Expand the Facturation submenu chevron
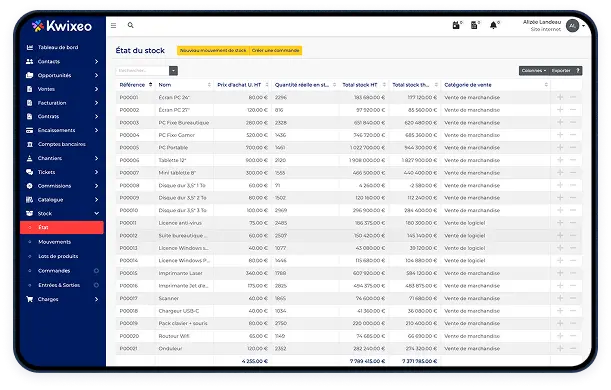This screenshot has height=390, width=611. 96,103
